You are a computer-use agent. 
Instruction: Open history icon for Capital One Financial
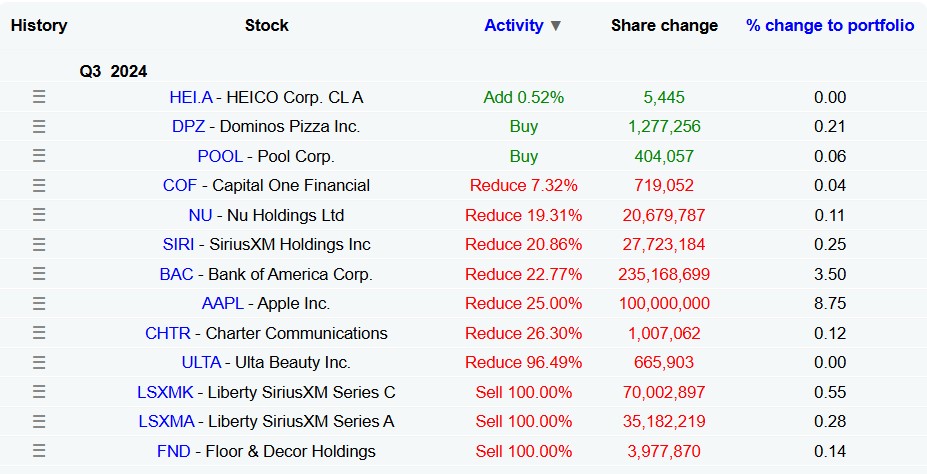tap(39, 185)
